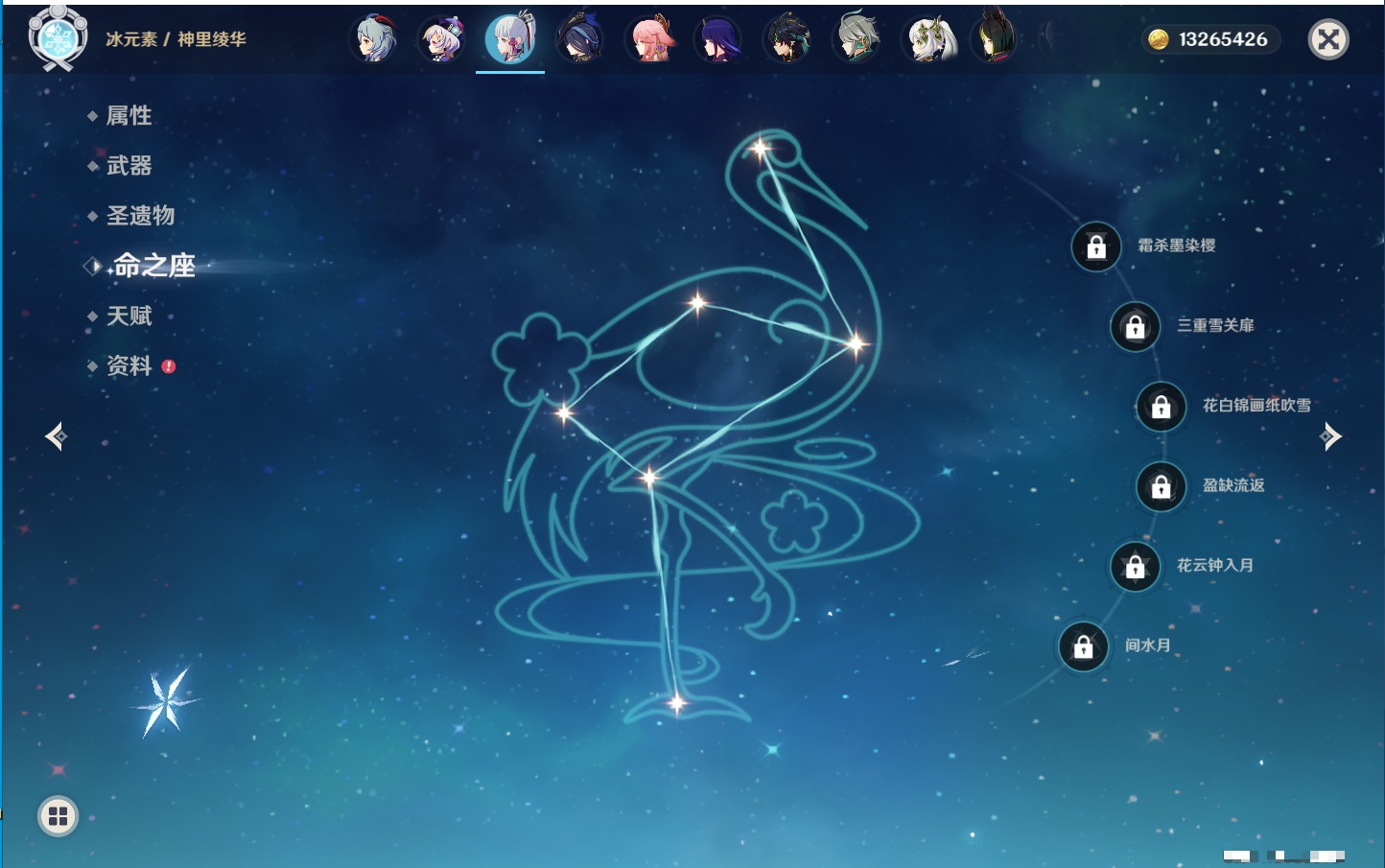Select the tricorn-hat dark-blue-haired portrait
The width and height of the screenshot is (1385, 868).
[580, 39]
